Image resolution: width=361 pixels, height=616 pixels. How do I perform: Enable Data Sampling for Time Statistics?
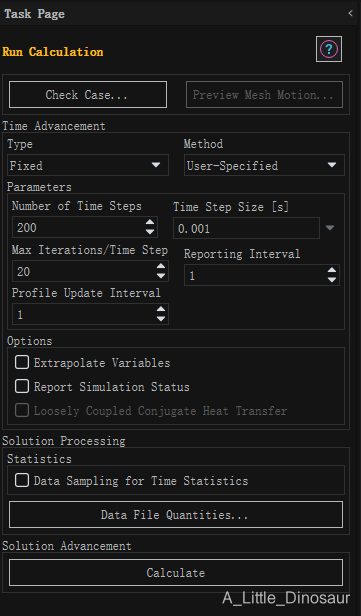pyautogui.click(x=22, y=480)
